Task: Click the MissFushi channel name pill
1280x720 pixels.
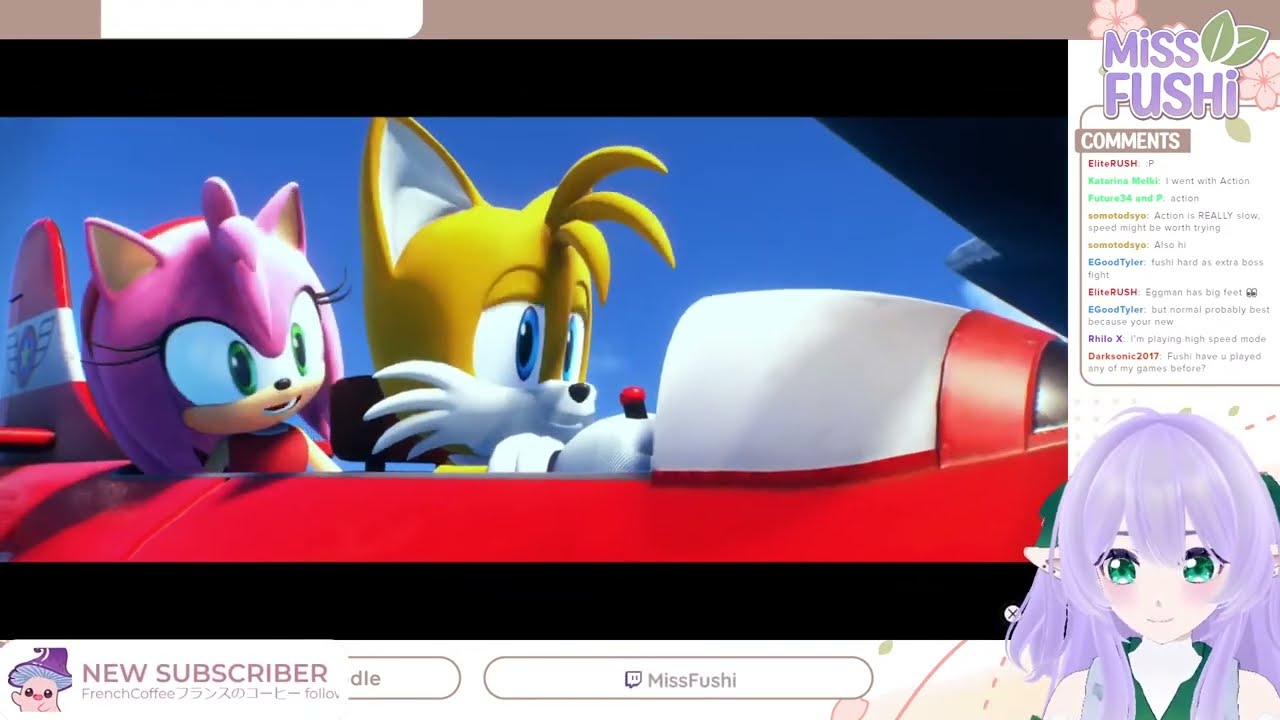Action: tap(678, 678)
